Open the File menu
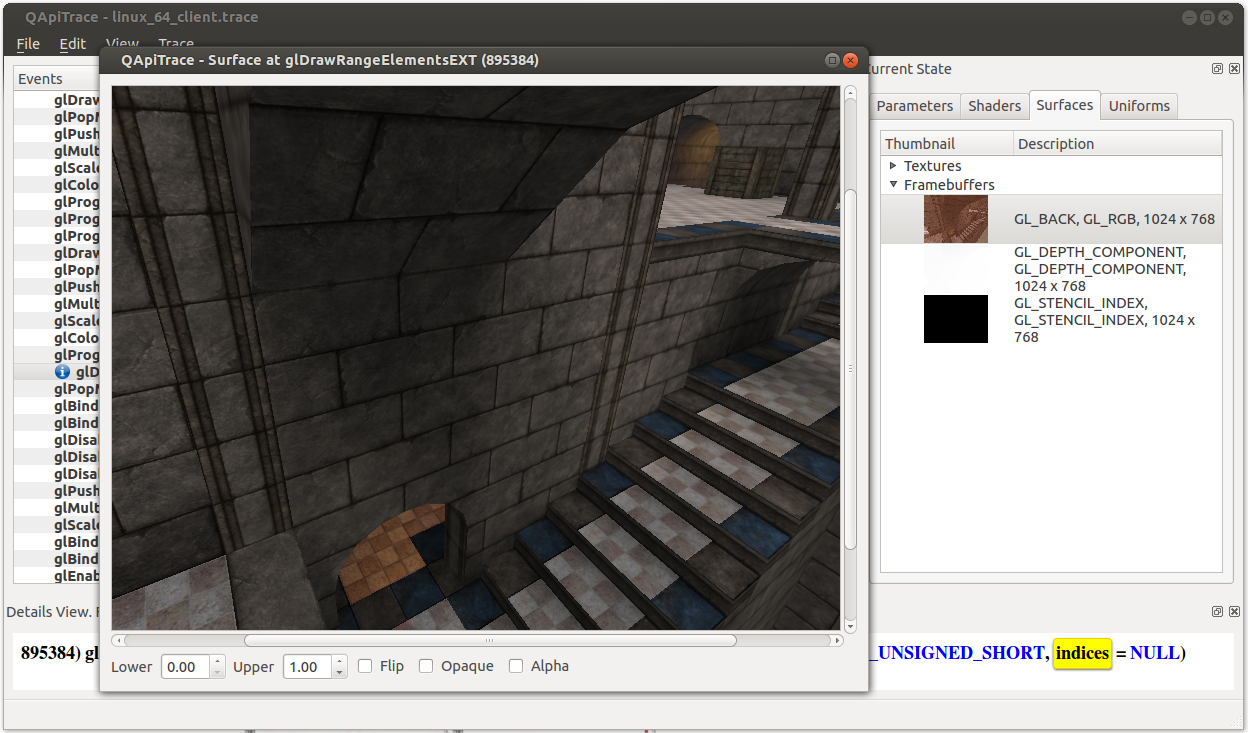 click(28, 44)
